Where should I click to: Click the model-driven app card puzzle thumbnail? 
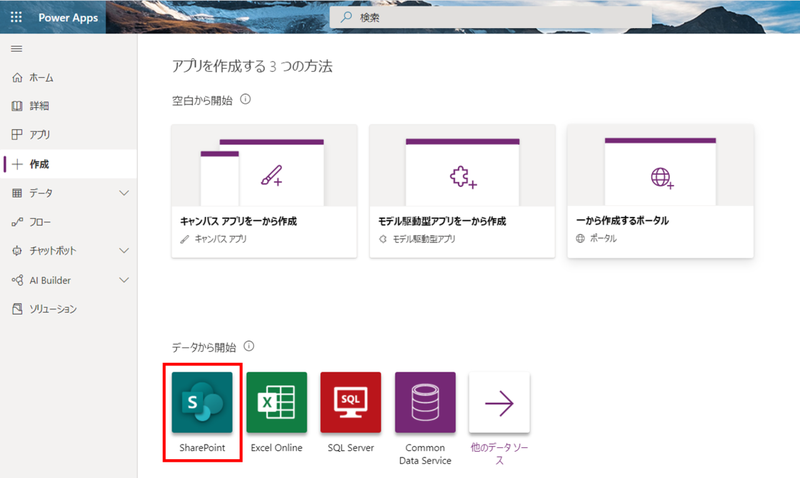462,166
